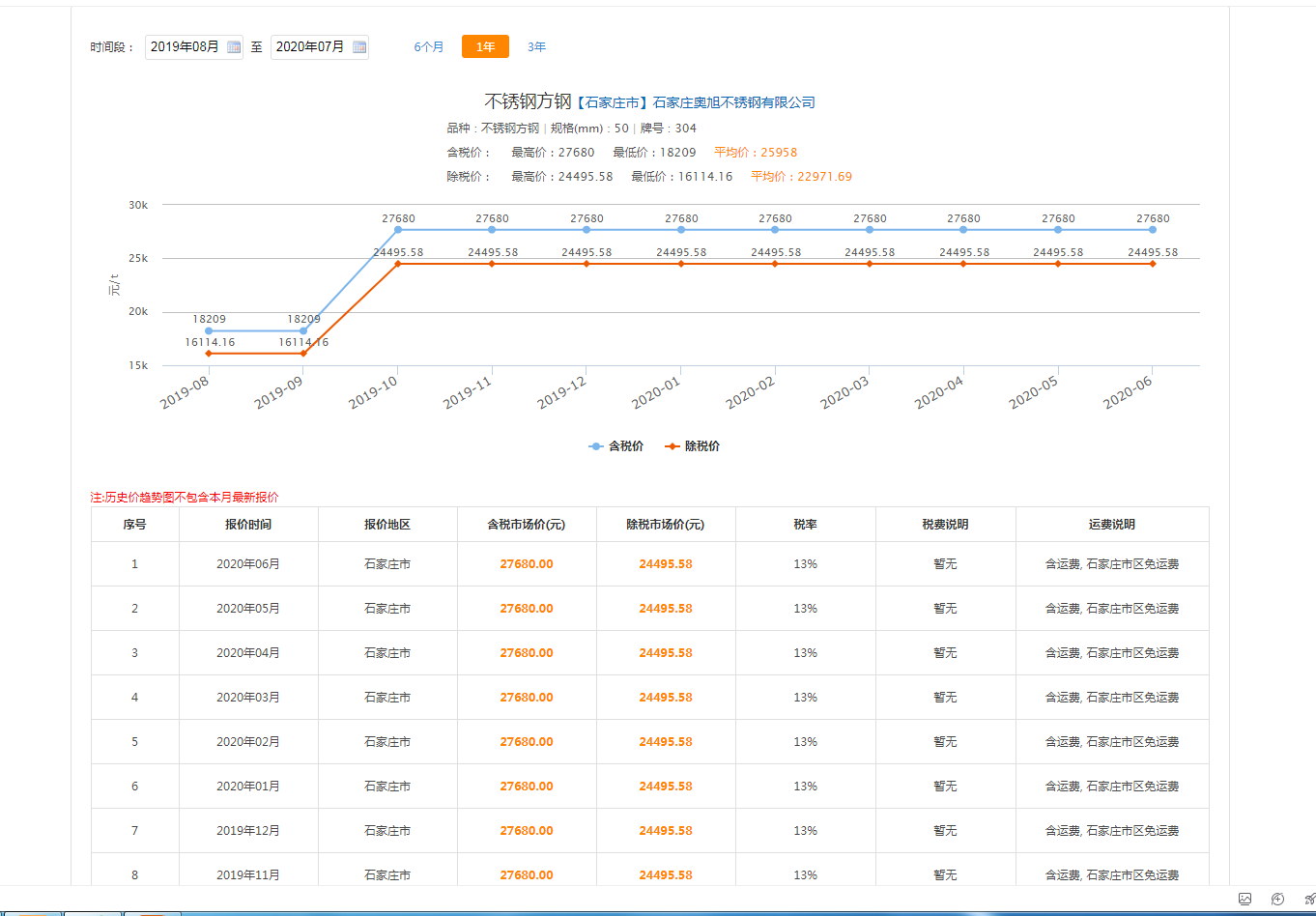Screen dimensions: 1316x916
Task: Click the red note about 历史价趋势图
Action: [185, 497]
